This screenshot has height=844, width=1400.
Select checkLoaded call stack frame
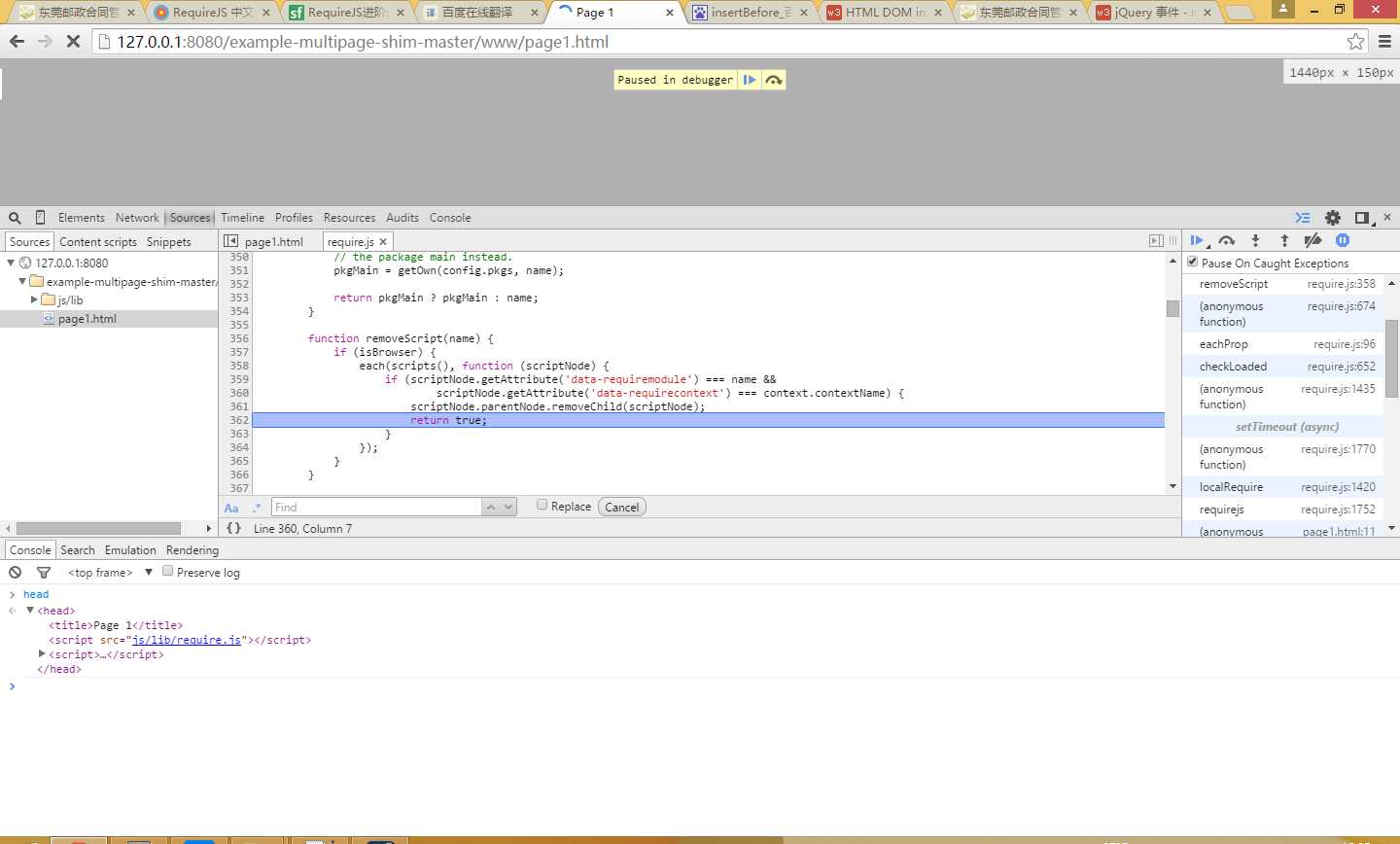[x=1283, y=367]
